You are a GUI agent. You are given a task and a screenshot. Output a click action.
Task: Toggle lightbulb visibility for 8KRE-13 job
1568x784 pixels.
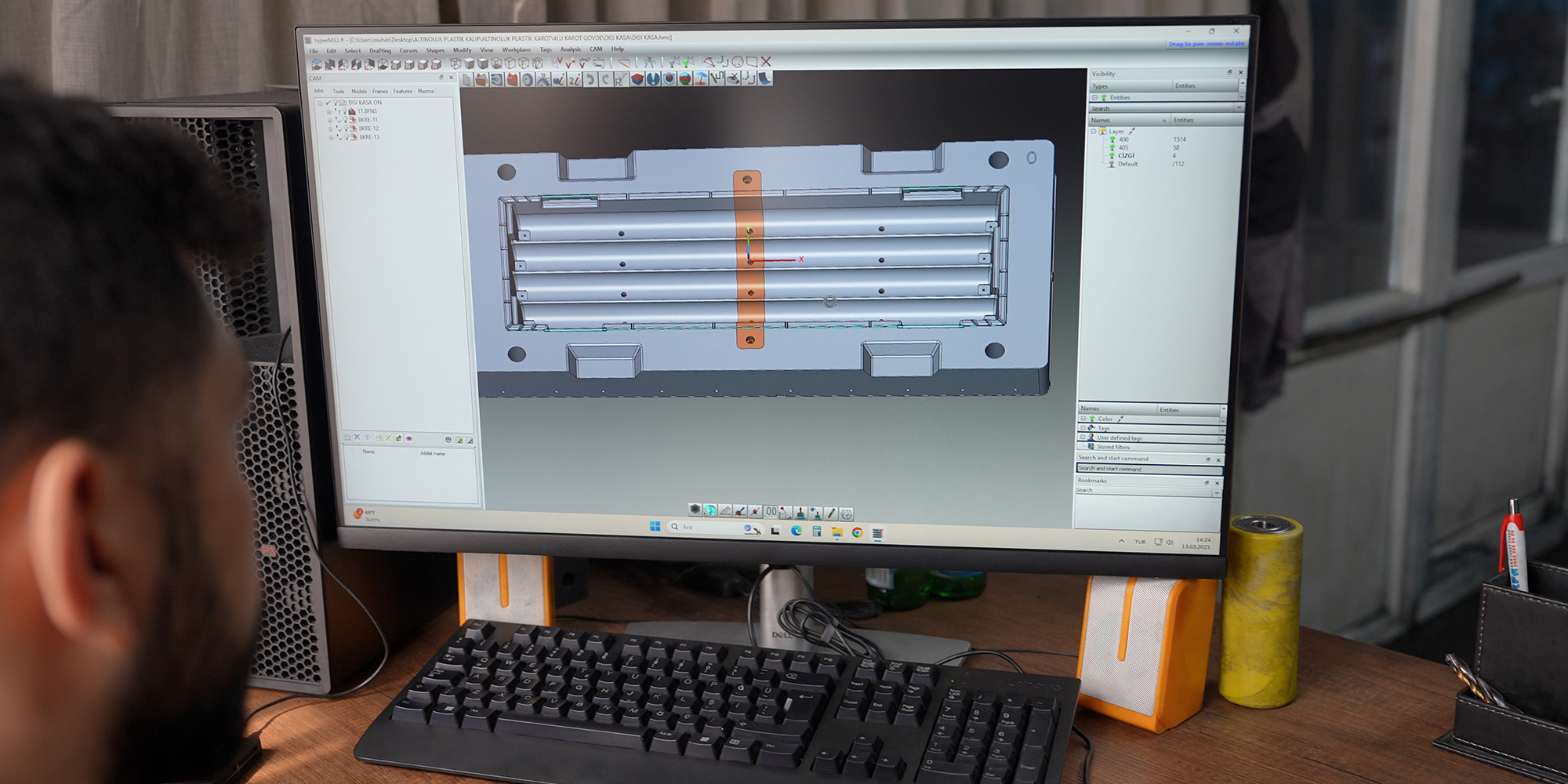[347, 137]
